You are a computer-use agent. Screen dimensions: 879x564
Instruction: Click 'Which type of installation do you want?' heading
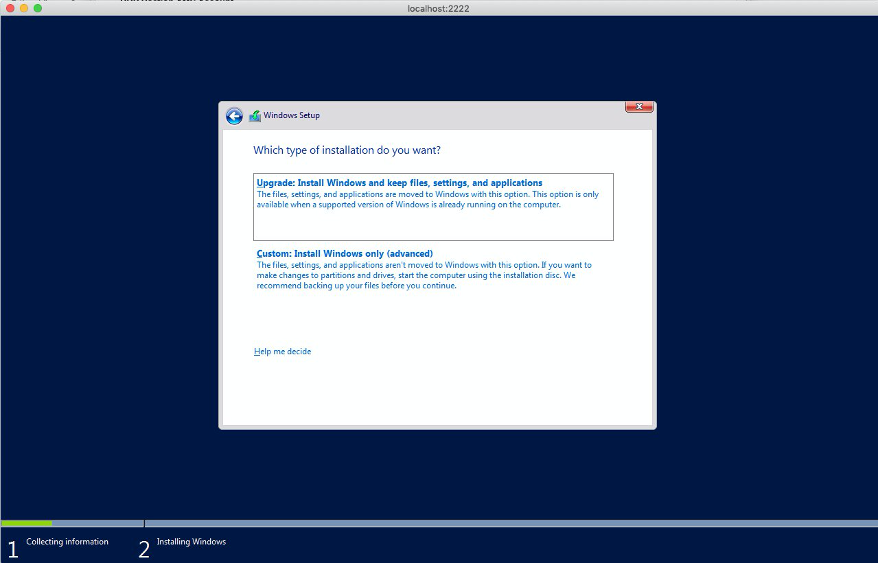(347, 150)
